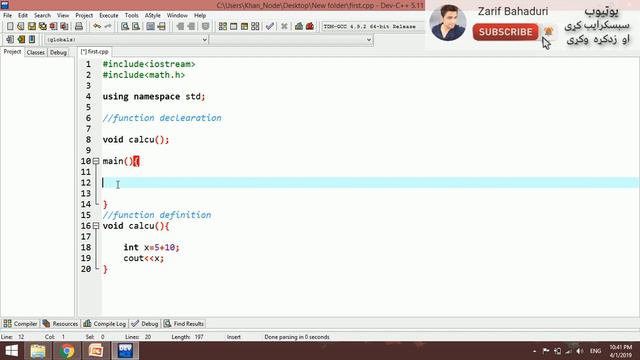The height and width of the screenshot is (360, 640).
Task: Click the Compile toolbar icon
Action: click(222, 27)
